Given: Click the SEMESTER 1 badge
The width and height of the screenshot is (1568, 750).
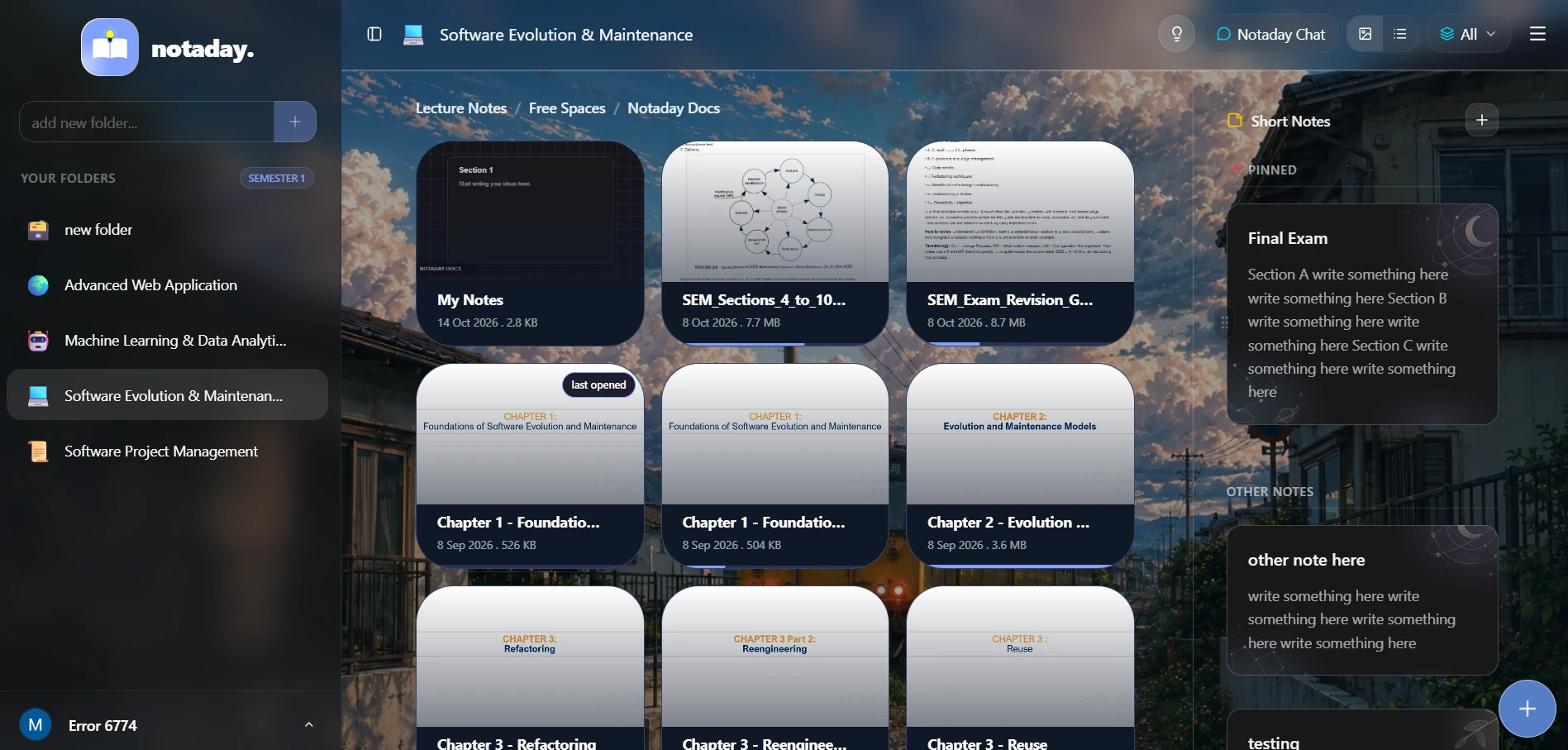Looking at the screenshot, I should point(277,178).
